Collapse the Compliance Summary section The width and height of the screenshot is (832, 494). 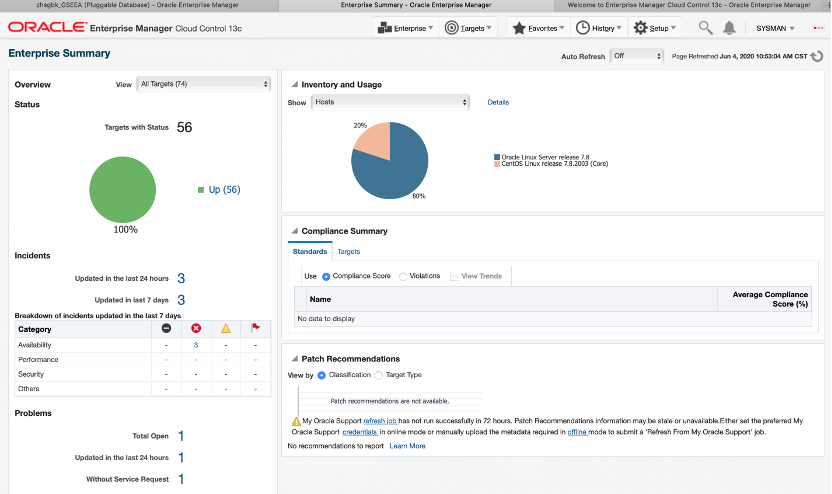coord(294,231)
